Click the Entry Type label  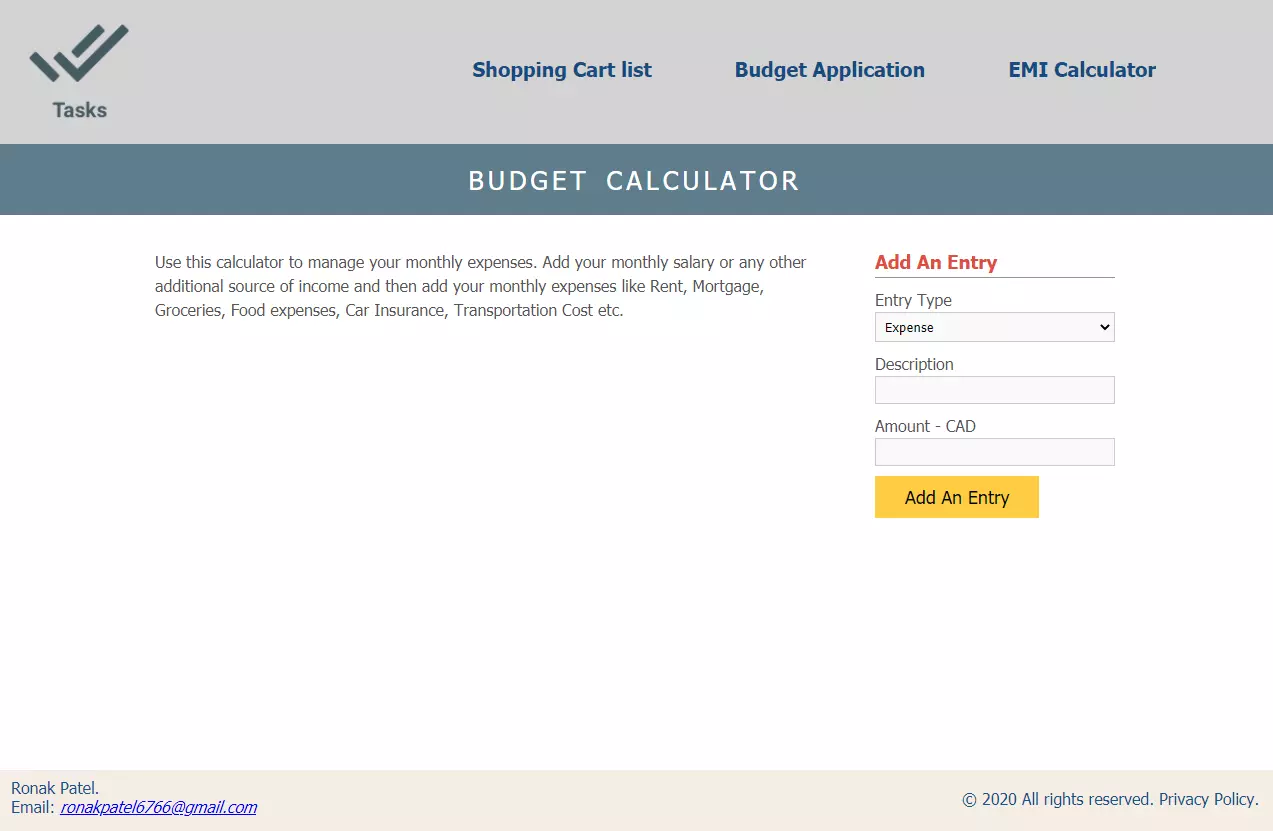click(x=913, y=300)
